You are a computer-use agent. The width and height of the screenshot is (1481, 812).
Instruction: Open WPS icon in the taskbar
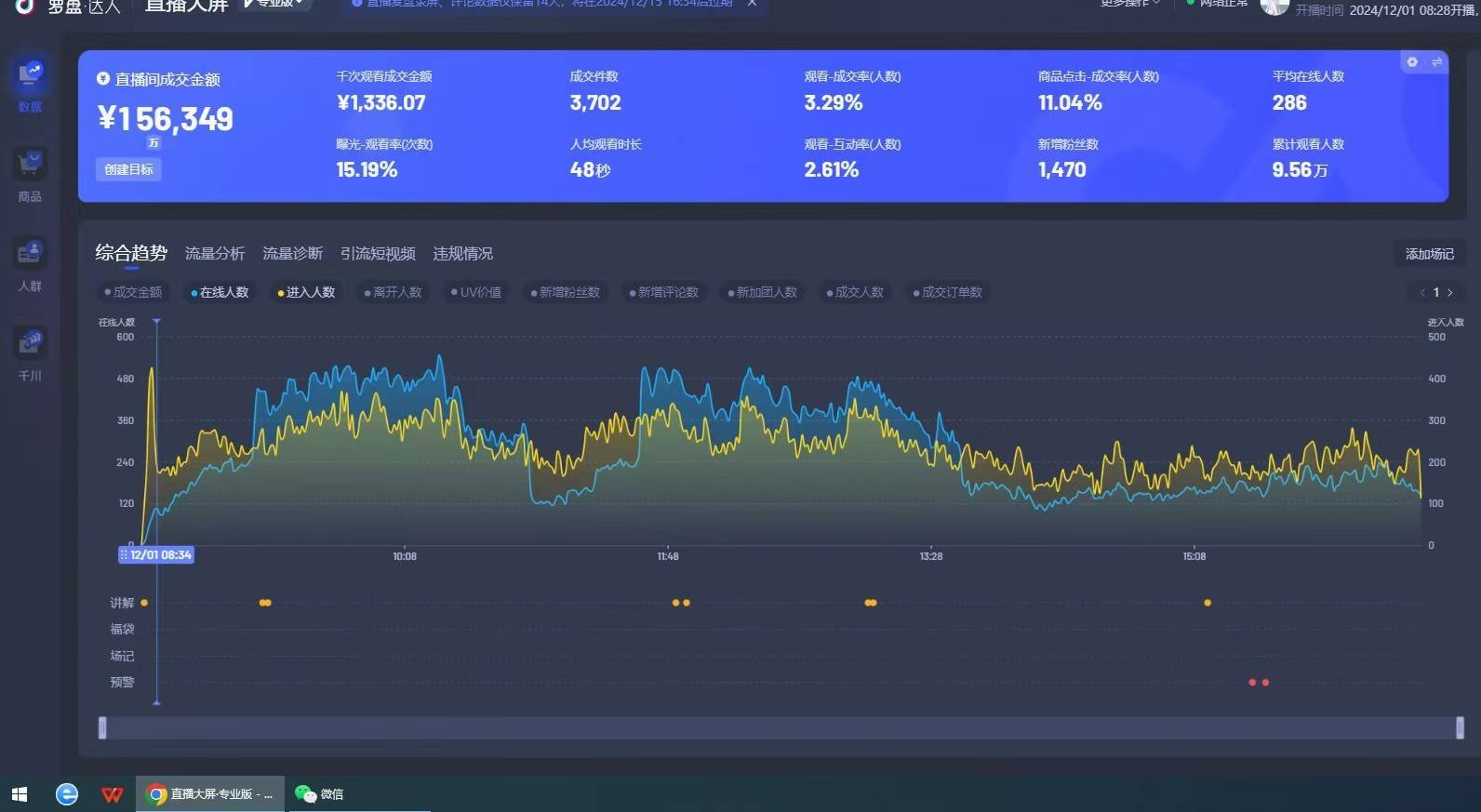coord(112,793)
